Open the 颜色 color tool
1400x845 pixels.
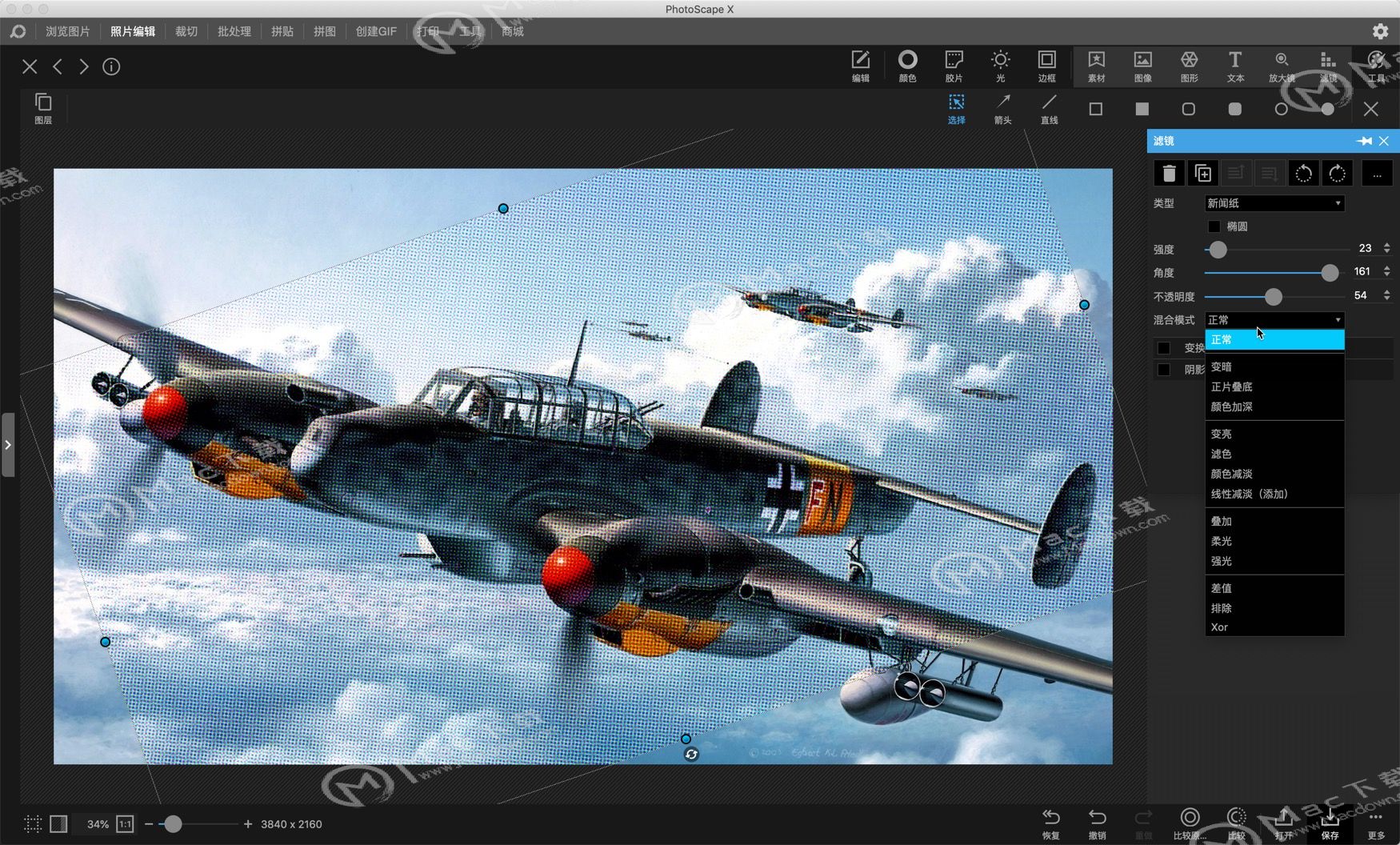[x=907, y=66]
